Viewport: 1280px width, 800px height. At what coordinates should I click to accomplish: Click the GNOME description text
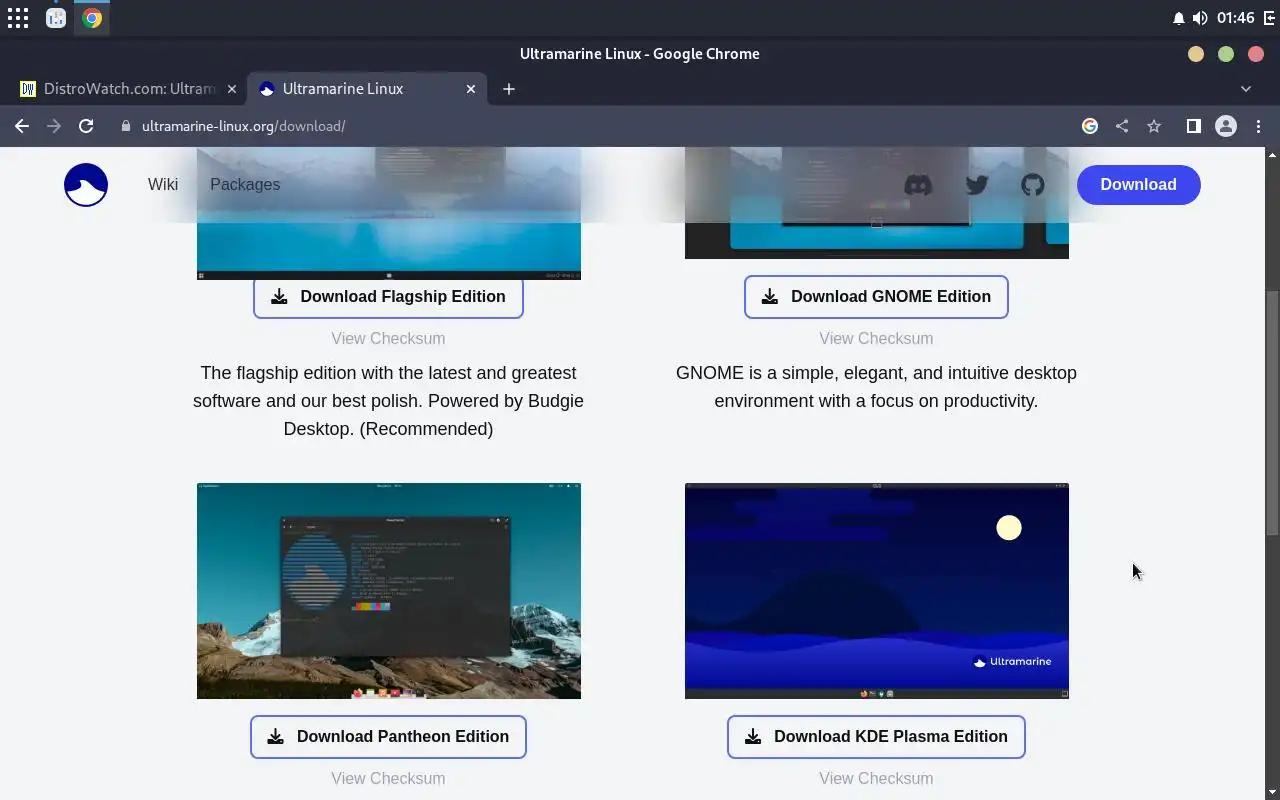(876, 387)
